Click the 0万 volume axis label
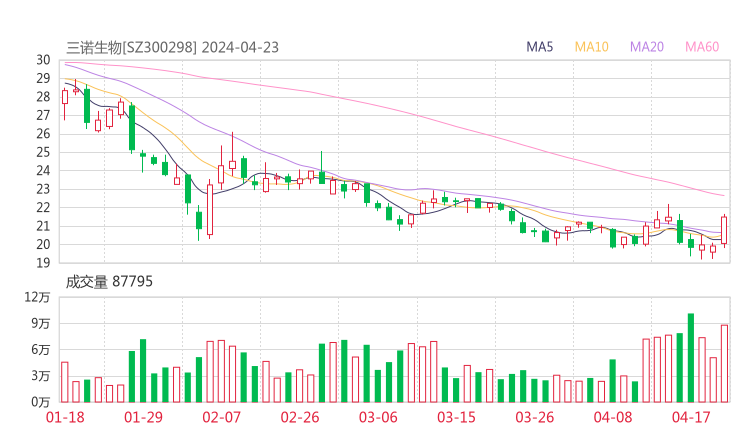 41,402
